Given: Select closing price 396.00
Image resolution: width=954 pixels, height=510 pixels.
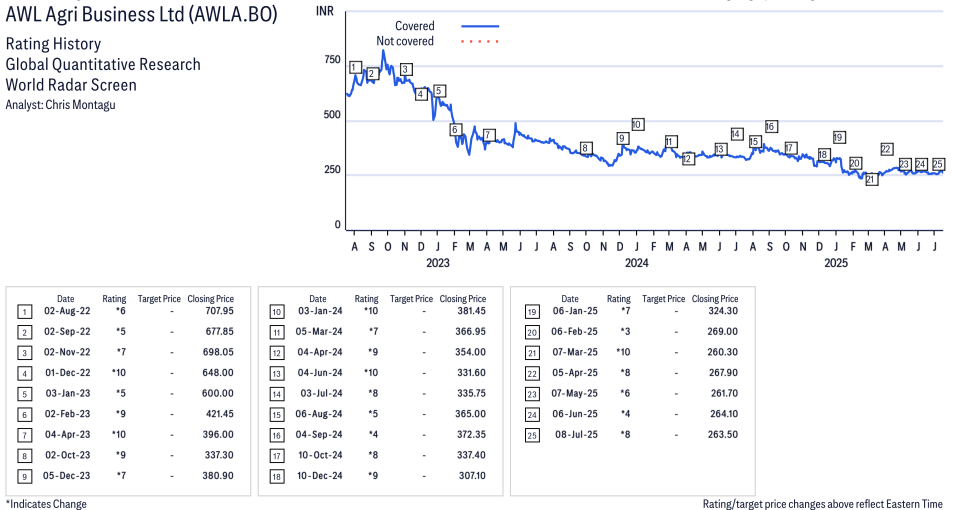Looking at the screenshot, I should coord(218,435).
